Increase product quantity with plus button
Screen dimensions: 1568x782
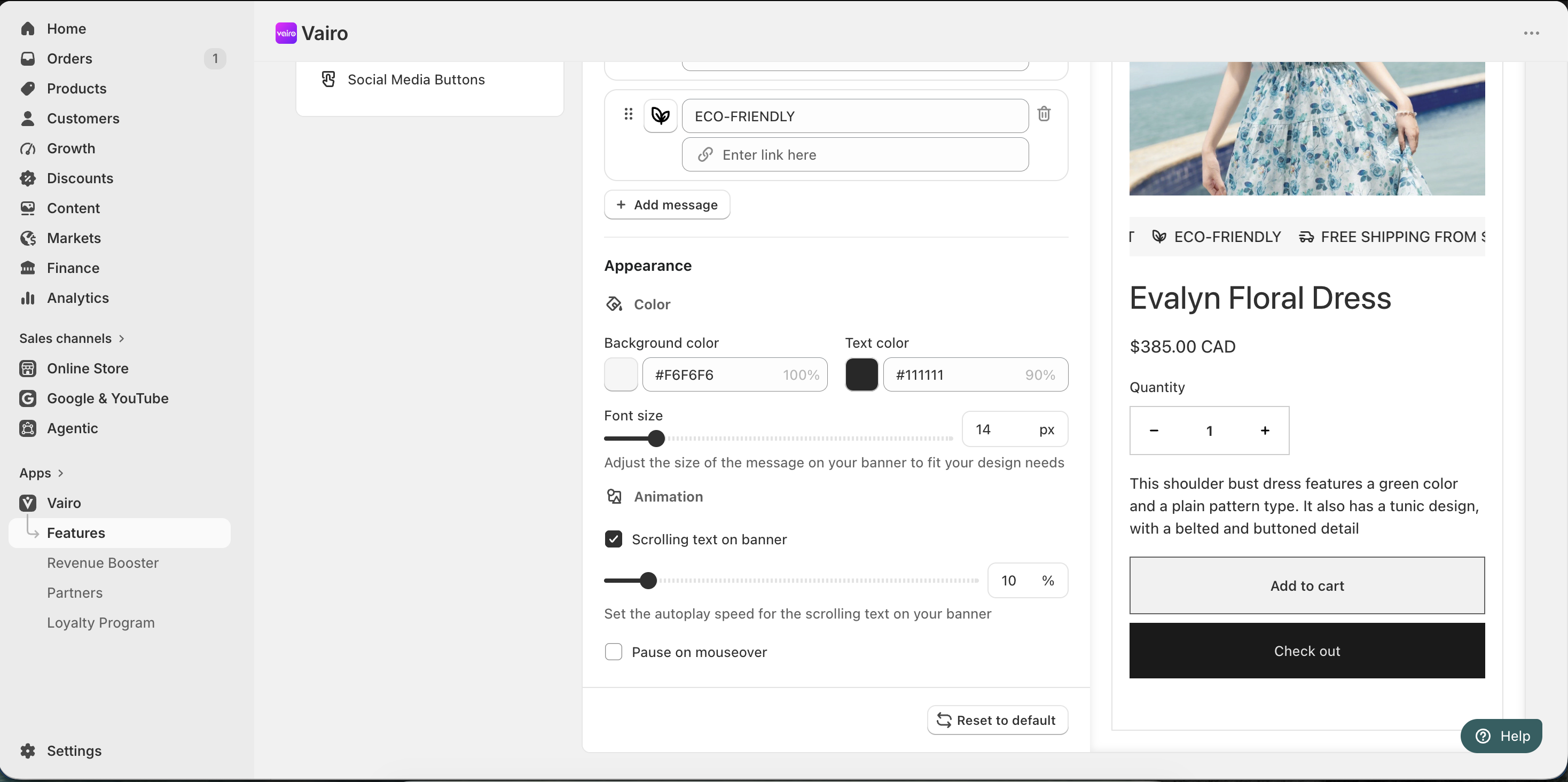(x=1265, y=431)
